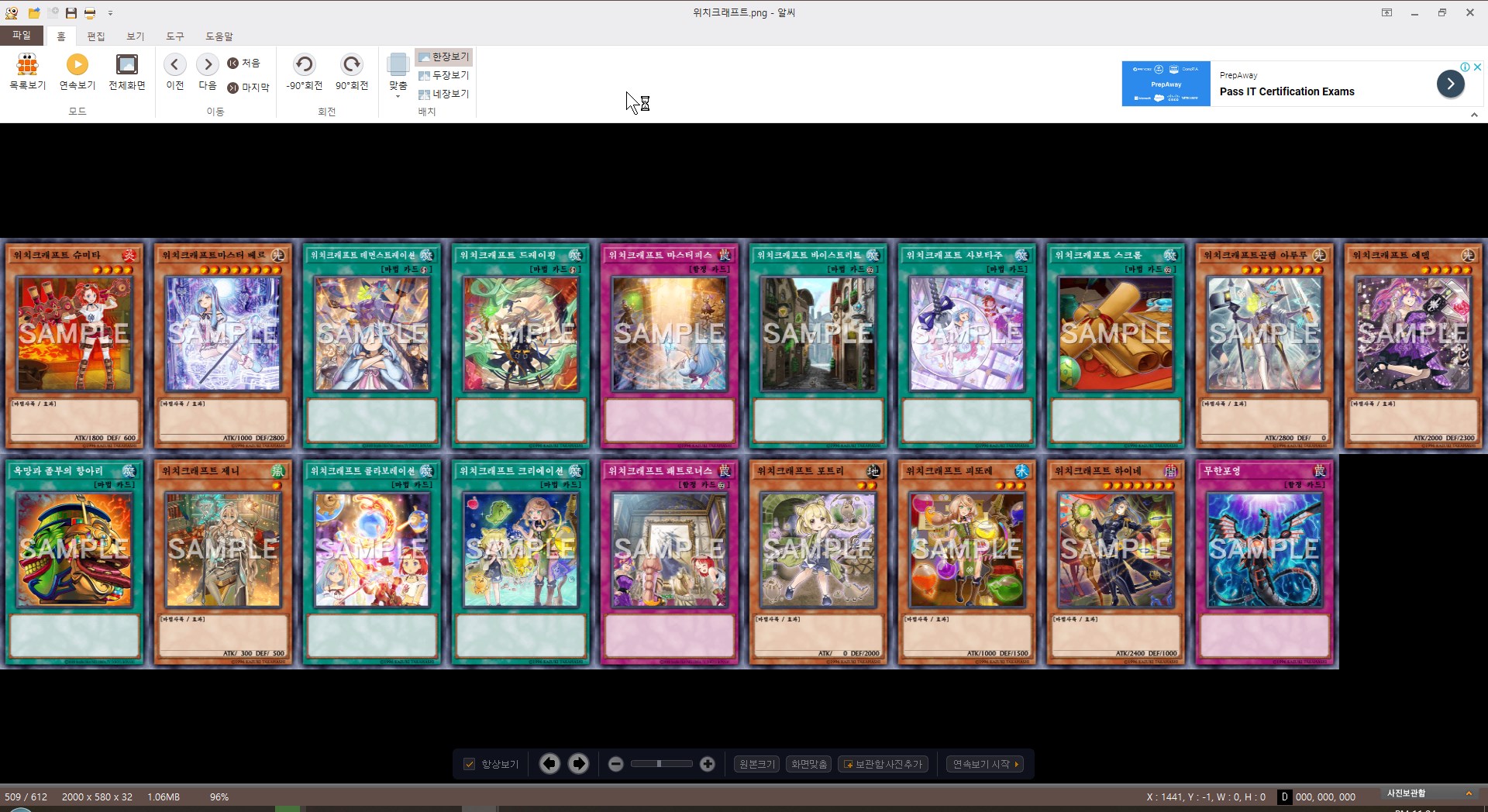Close the PrepAway advertisement

pyautogui.click(x=1478, y=67)
